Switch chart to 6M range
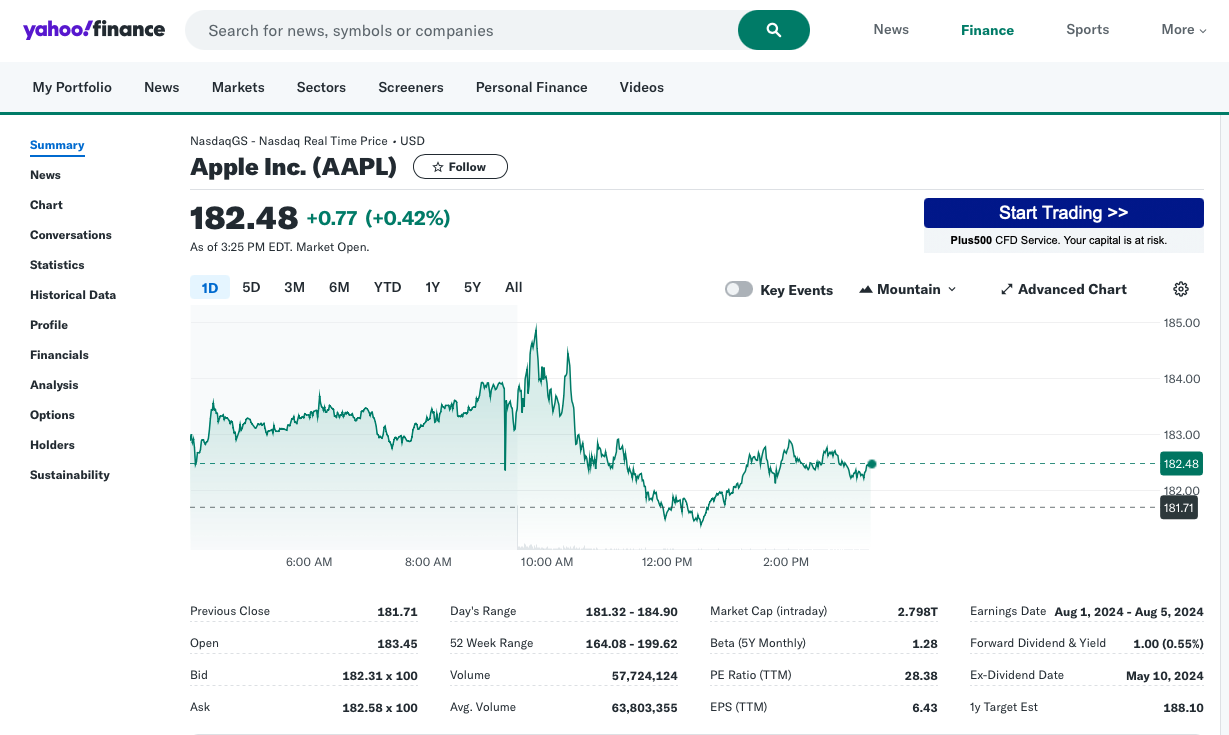The image size is (1229, 735). pyautogui.click(x=339, y=287)
